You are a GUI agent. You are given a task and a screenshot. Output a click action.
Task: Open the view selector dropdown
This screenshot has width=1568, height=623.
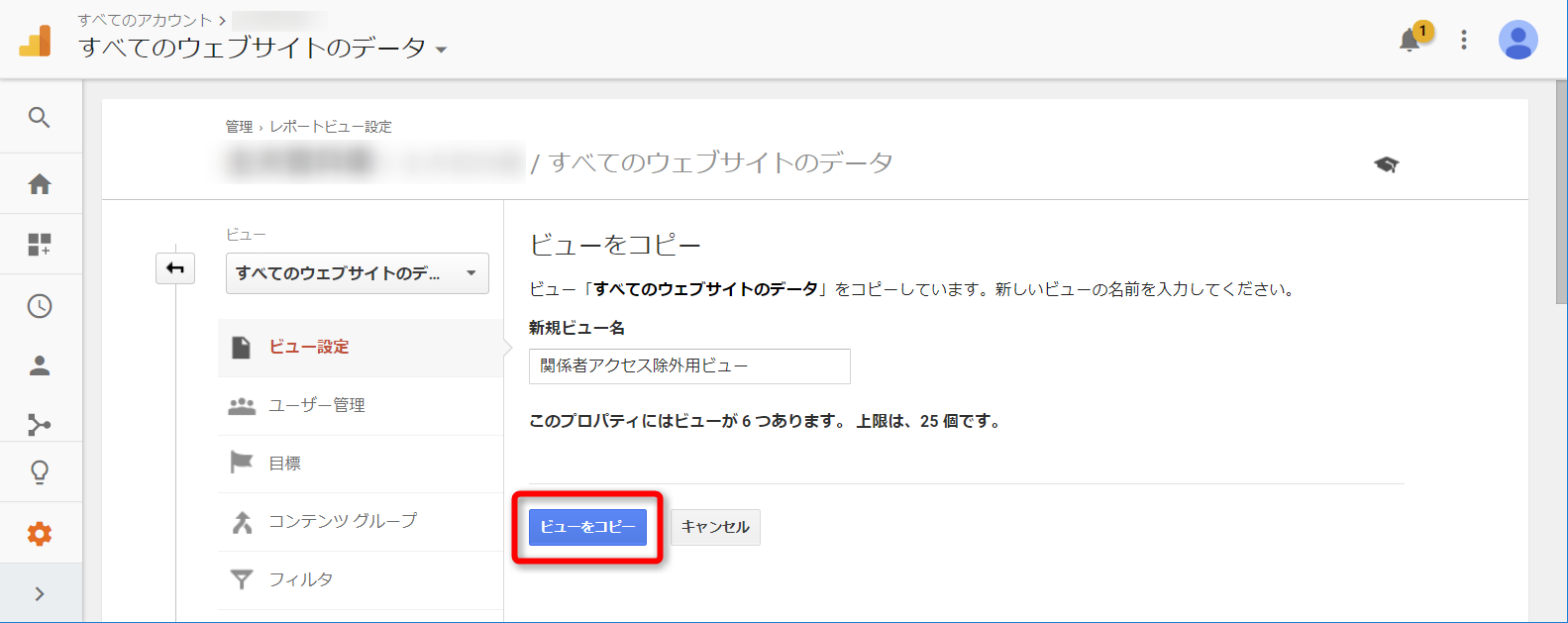pyautogui.click(x=357, y=273)
